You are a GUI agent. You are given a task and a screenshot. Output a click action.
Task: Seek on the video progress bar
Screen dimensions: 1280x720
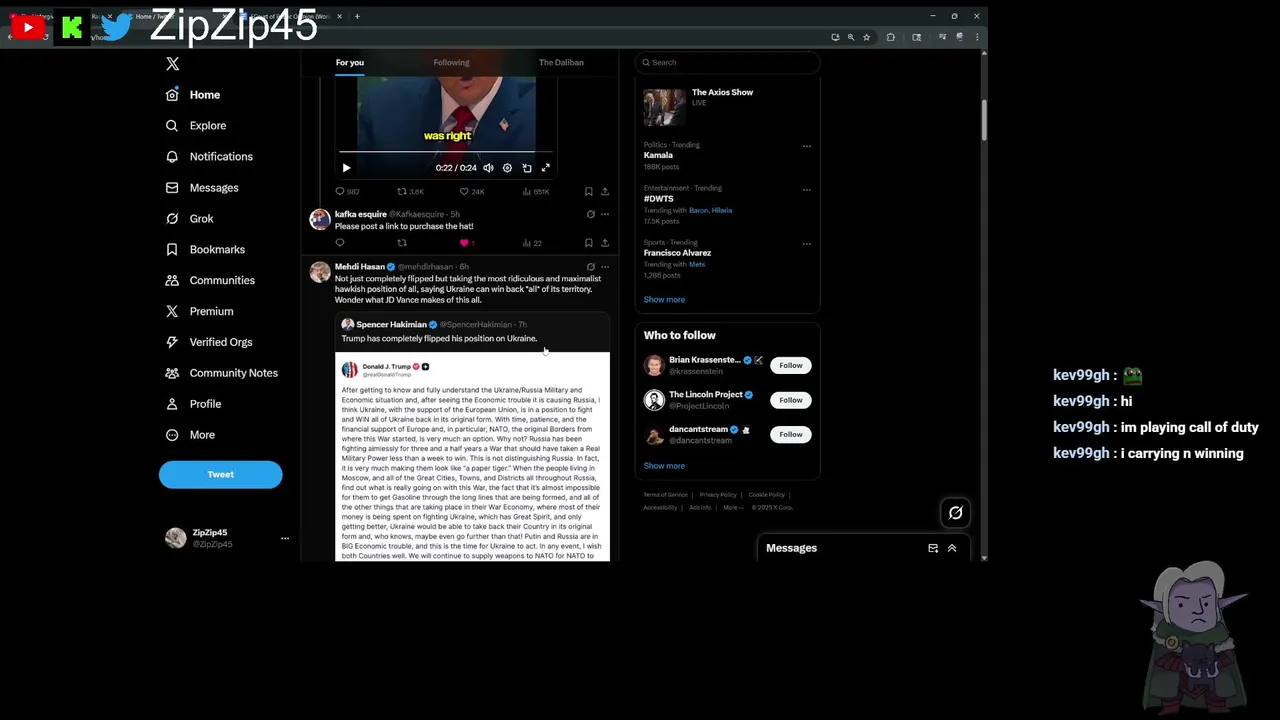click(x=445, y=152)
